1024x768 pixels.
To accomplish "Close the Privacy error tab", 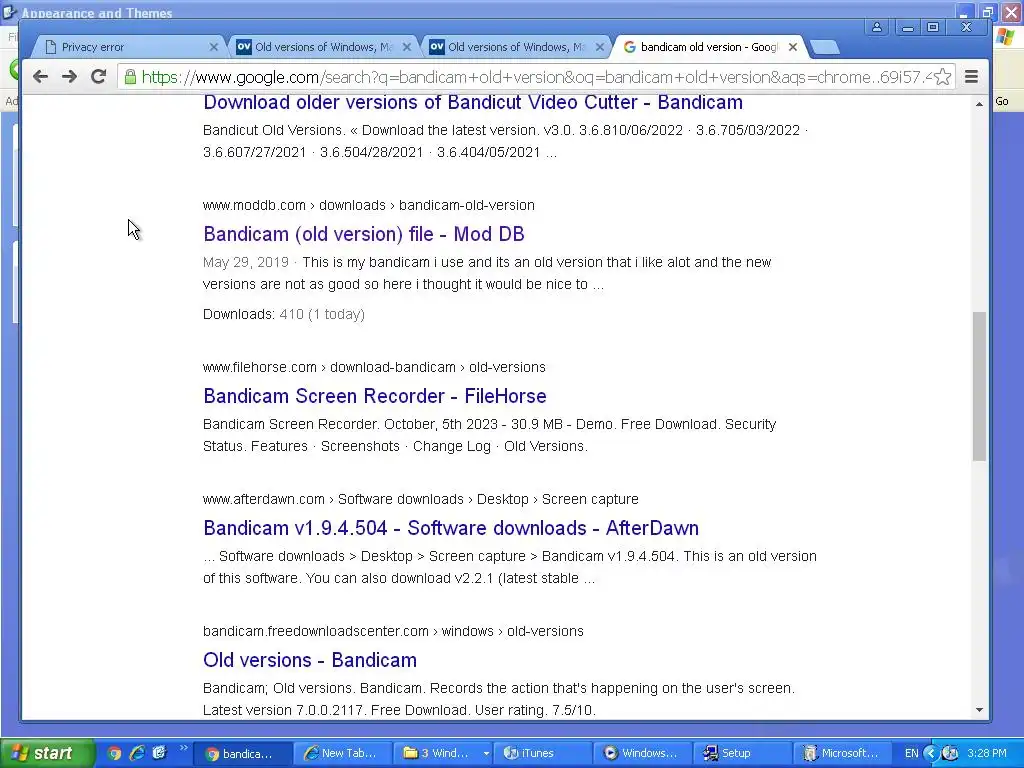I will tap(214, 47).
